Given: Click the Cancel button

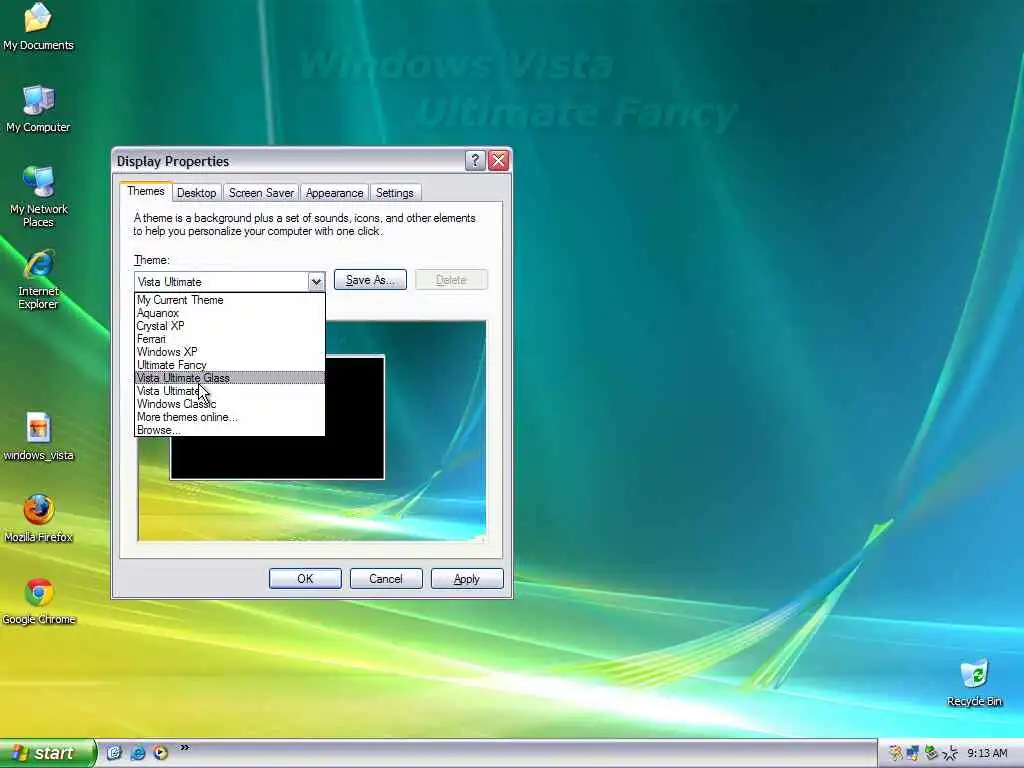Looking at the screenshot, I should click(x=386, y=579).
